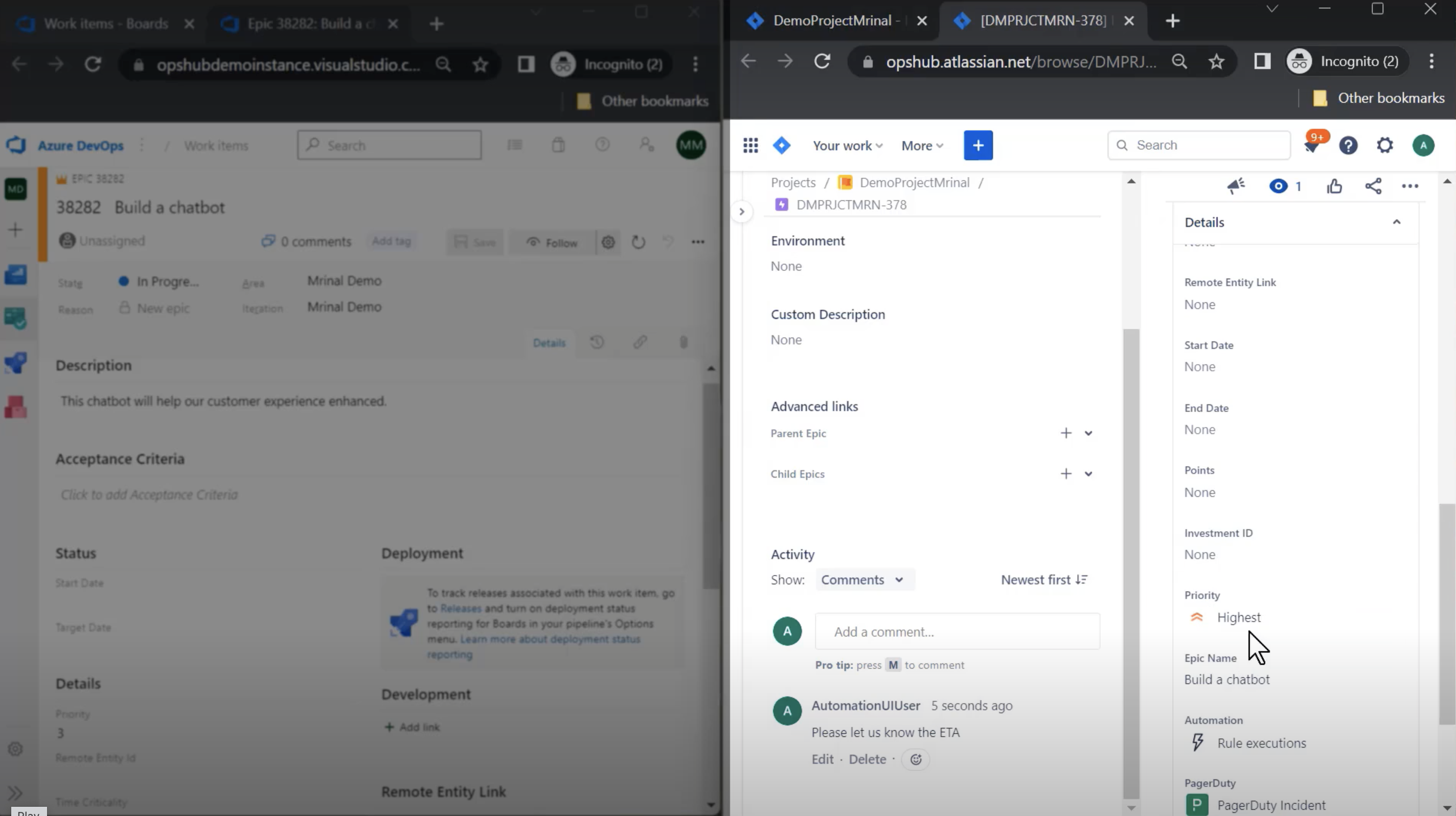Expand the Child Epics dropdown arrow
Image resolution: width=1456 pixels, height=816 pixels.
1088,474
